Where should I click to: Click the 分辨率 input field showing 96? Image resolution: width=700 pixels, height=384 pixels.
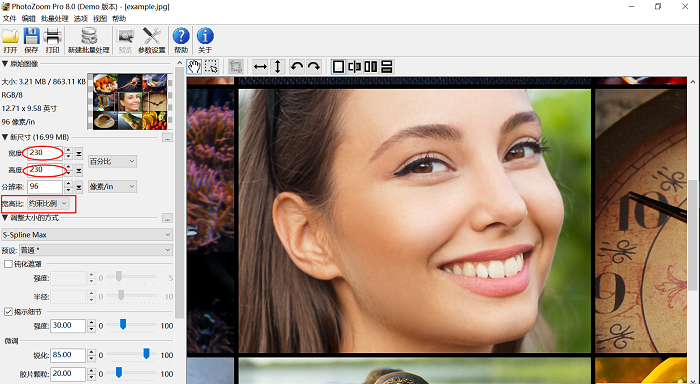pyautogui.click(x=45, y=187)
